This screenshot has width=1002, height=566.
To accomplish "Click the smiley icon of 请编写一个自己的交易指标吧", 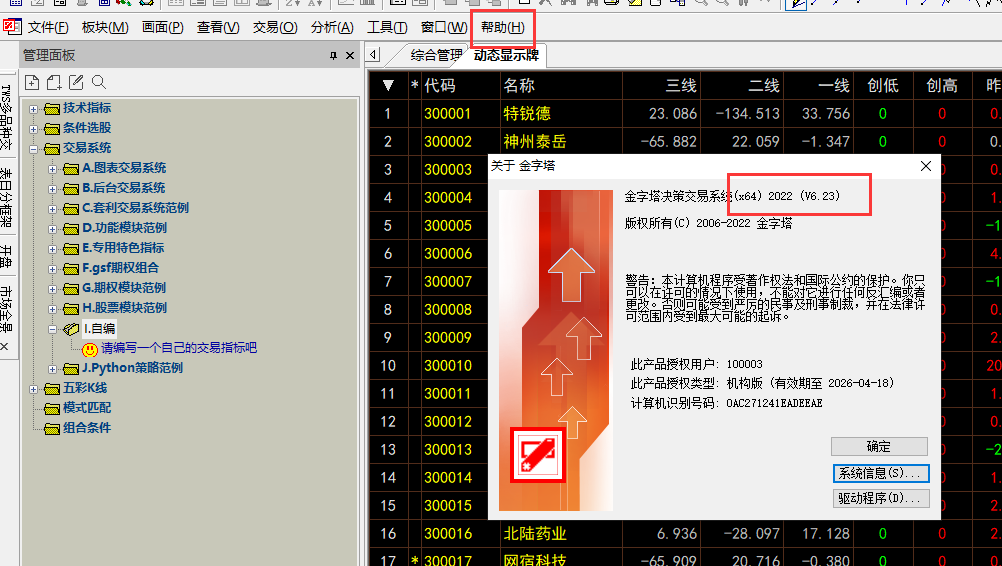I will (90, 349).
